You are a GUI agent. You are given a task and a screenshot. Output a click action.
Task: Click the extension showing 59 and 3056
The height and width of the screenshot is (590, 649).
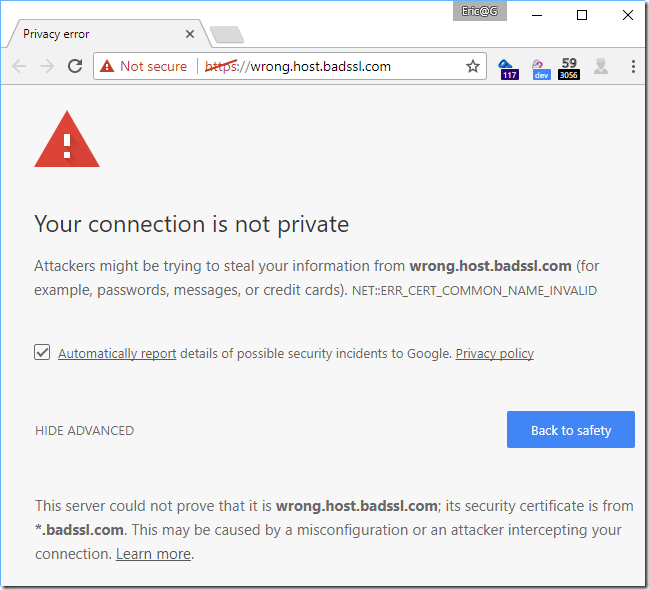pos(569,68)
